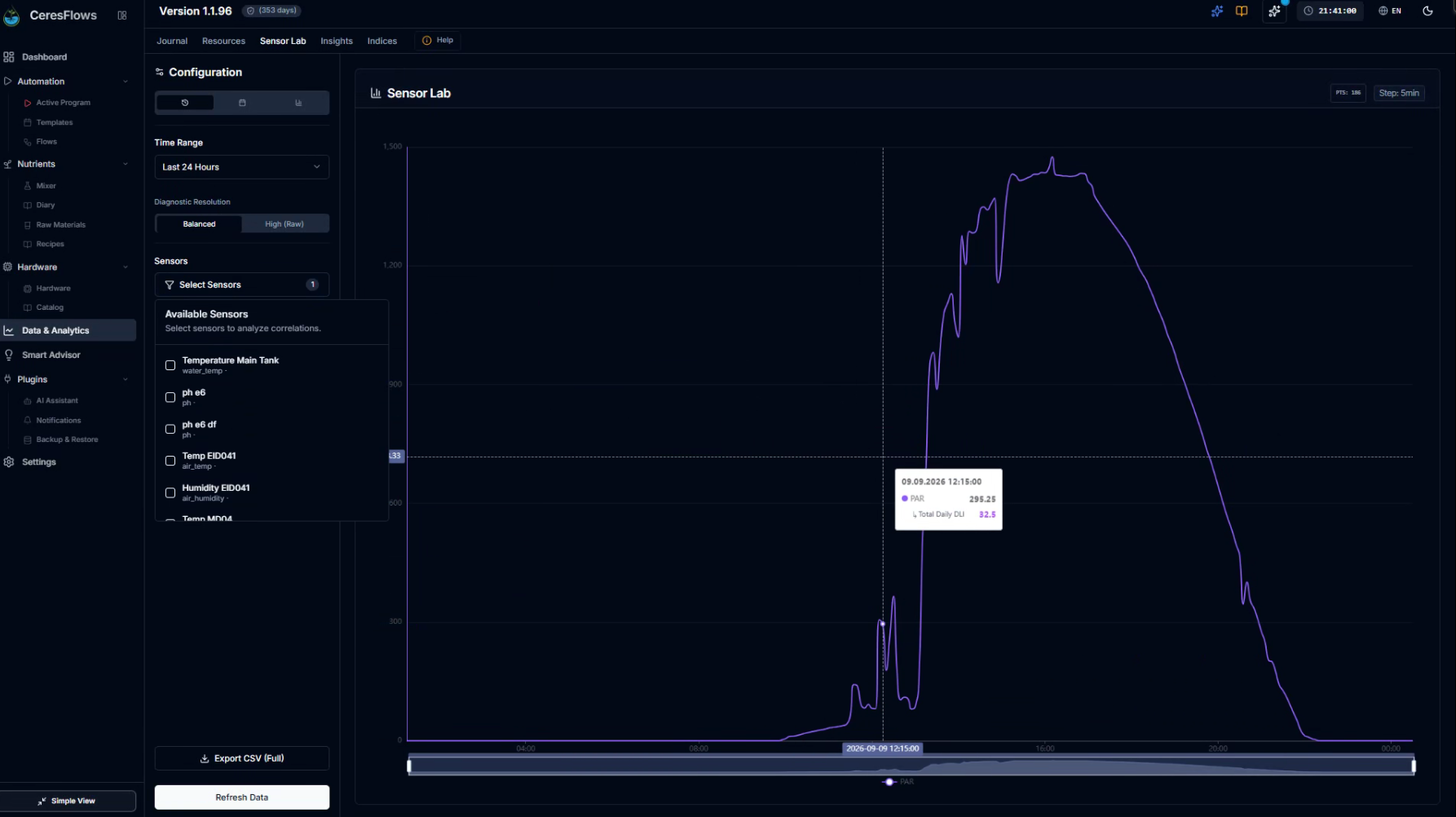Click the clock time display 21:41:00

pyautogui.click(x=1330, y=11)
